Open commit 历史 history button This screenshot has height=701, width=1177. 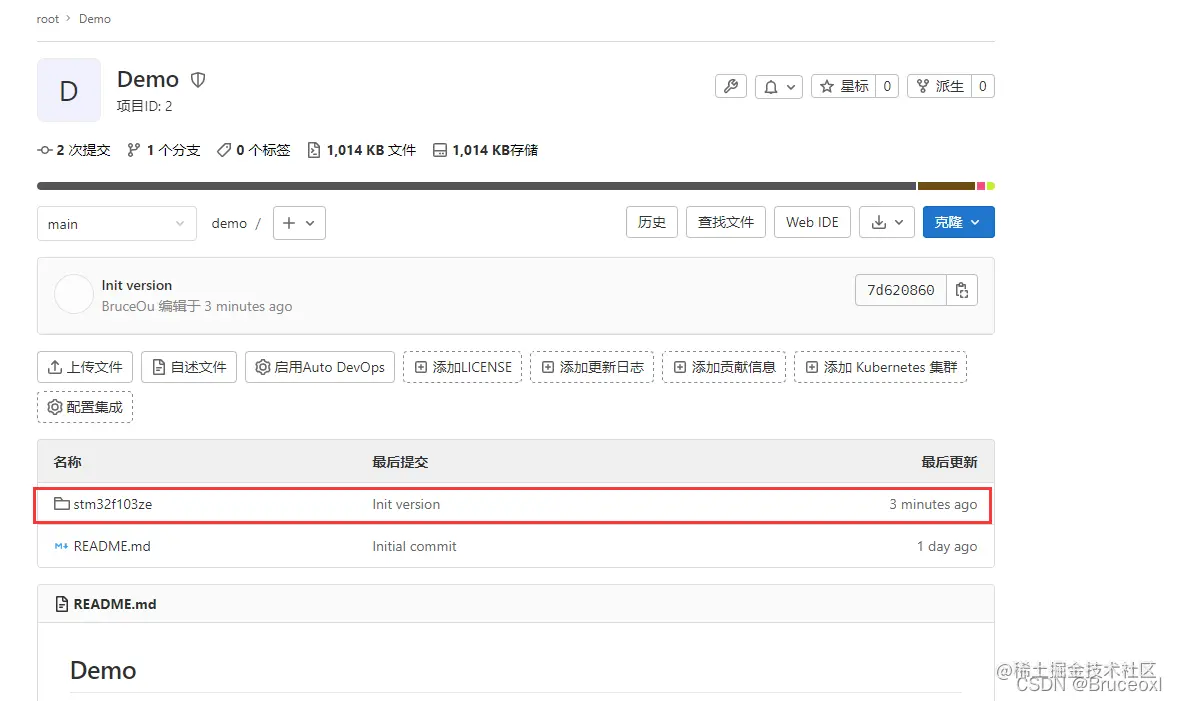(652, 222)
